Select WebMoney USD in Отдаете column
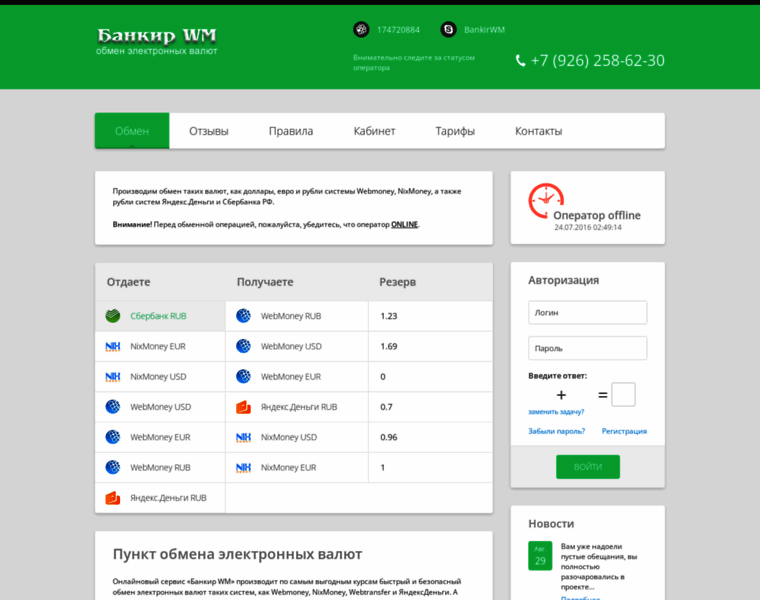Image resolution: width=760 pixels, height=600 pixels. coord(160,407)
